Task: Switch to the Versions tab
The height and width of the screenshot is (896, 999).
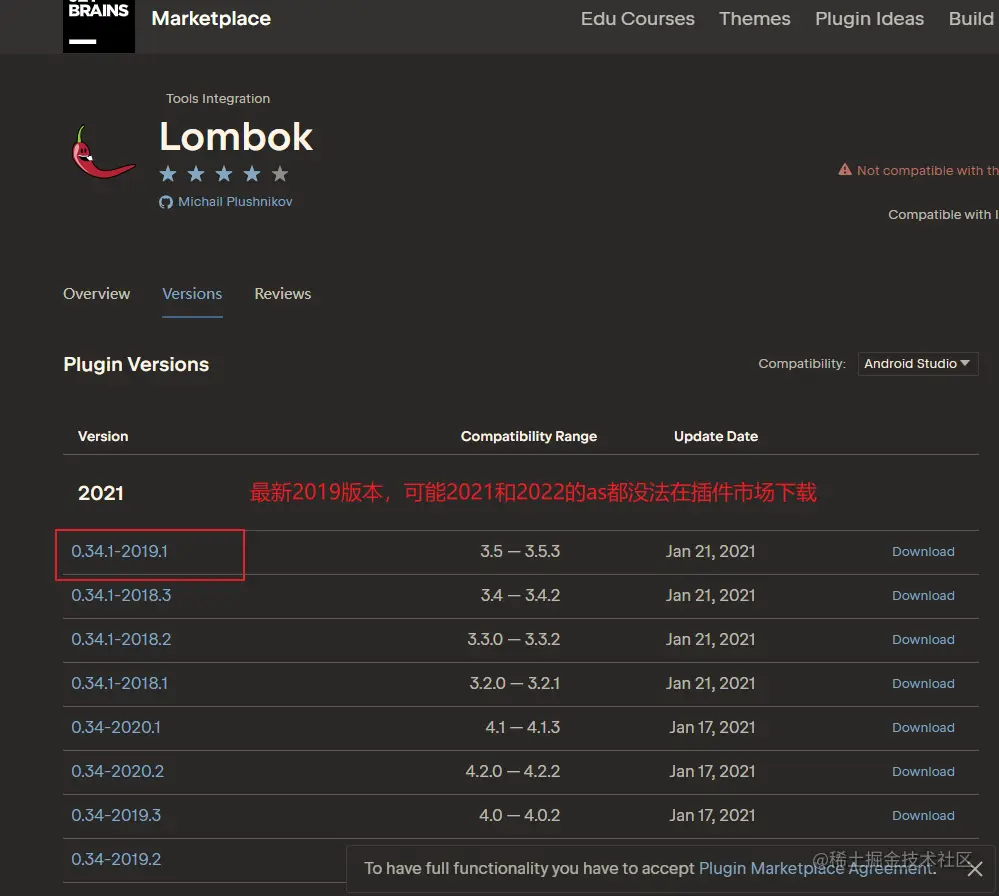Action: pyautogui.click(x=192, y=294)
